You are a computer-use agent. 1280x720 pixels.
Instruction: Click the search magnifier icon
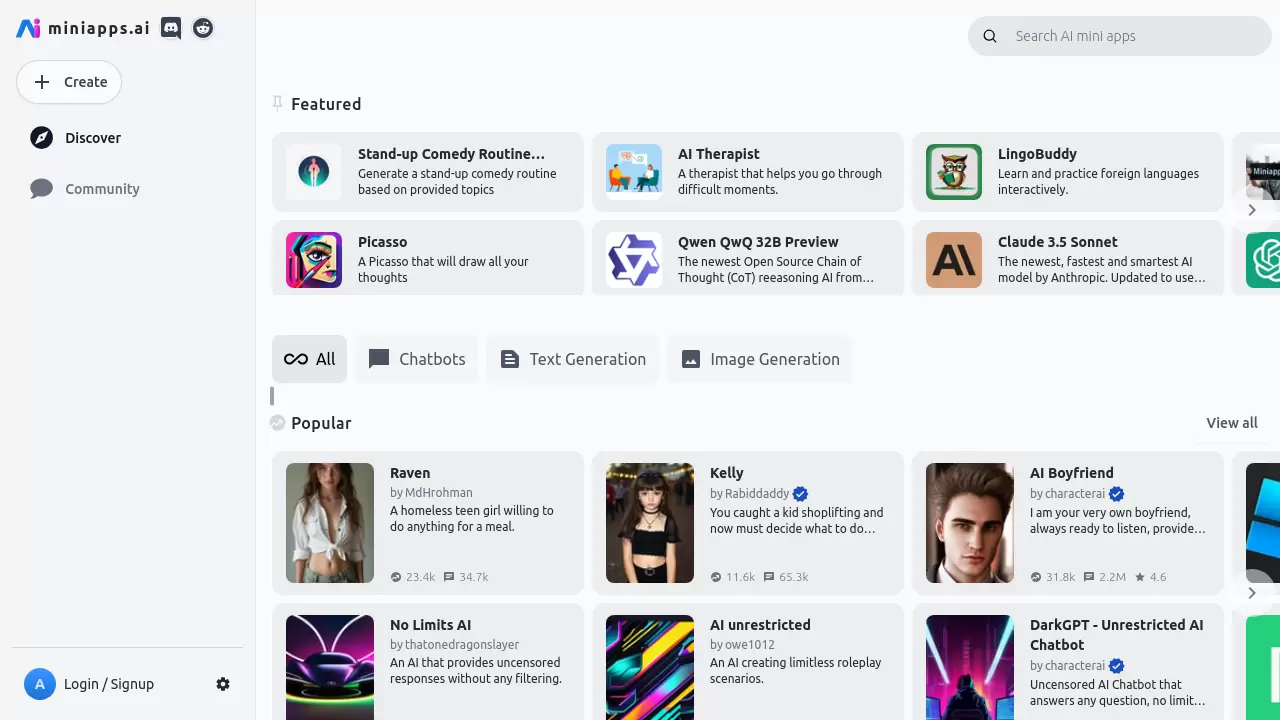point(990,36)
